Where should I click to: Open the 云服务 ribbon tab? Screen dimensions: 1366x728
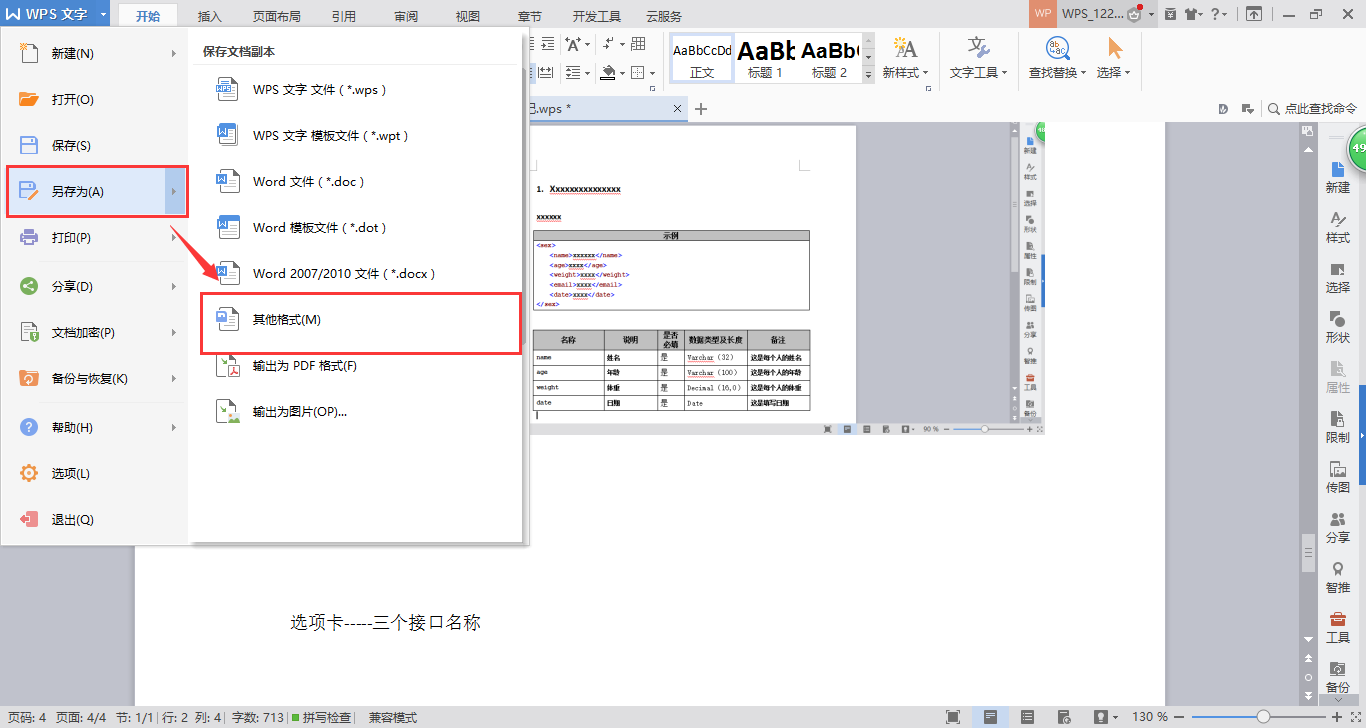point(664,16)
